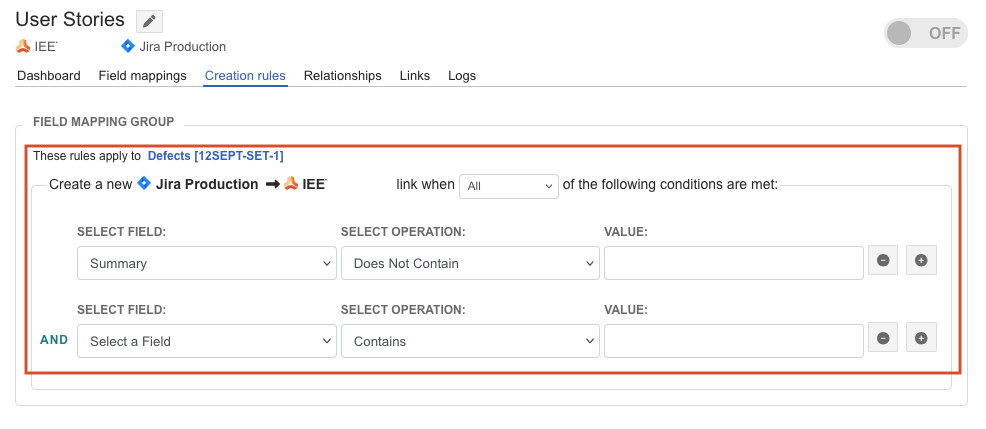Switch the OFF toggle on
986x429 pixels.
[926, 33]
